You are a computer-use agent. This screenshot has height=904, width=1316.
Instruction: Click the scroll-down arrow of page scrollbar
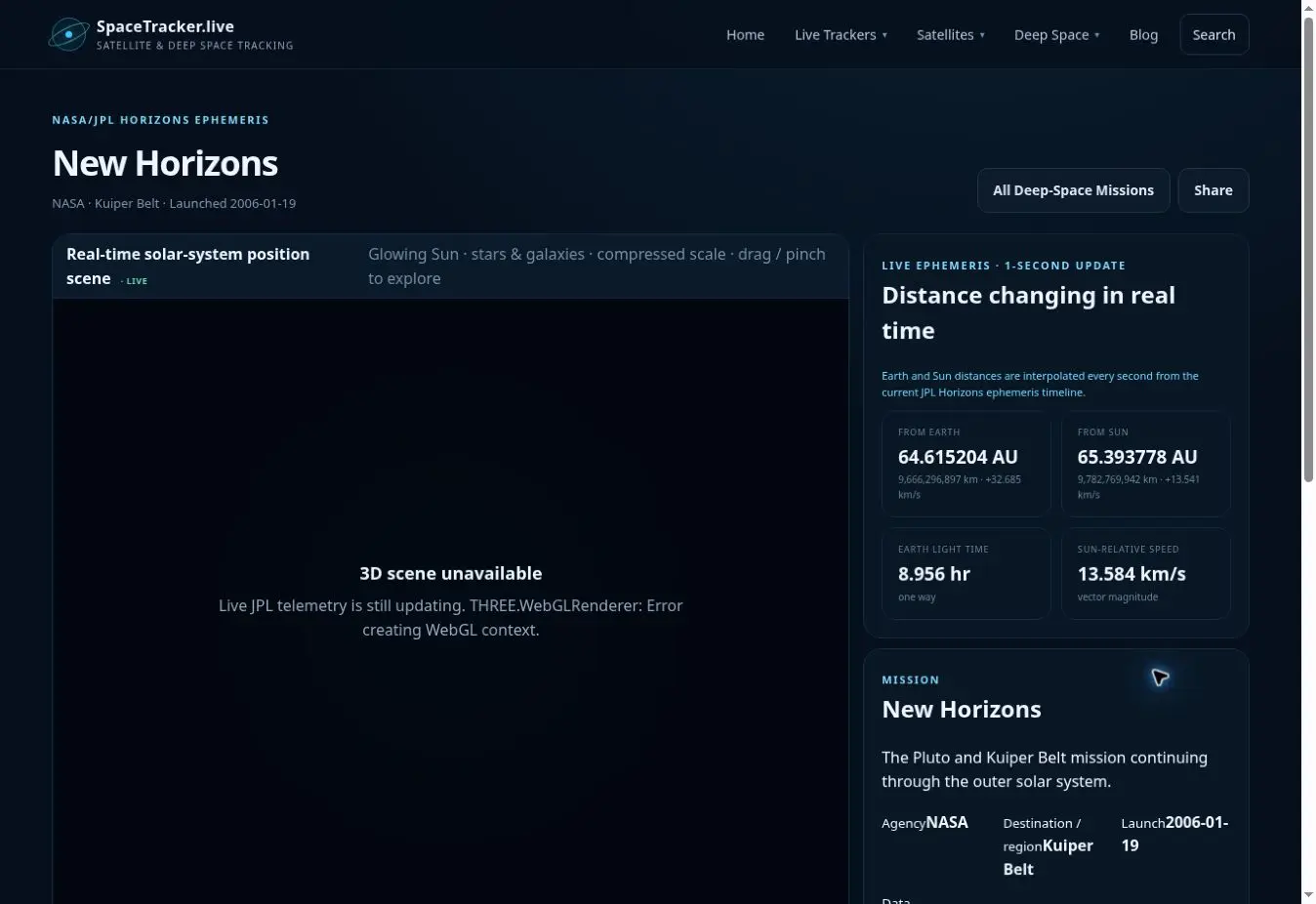(x=1309, y=895)
